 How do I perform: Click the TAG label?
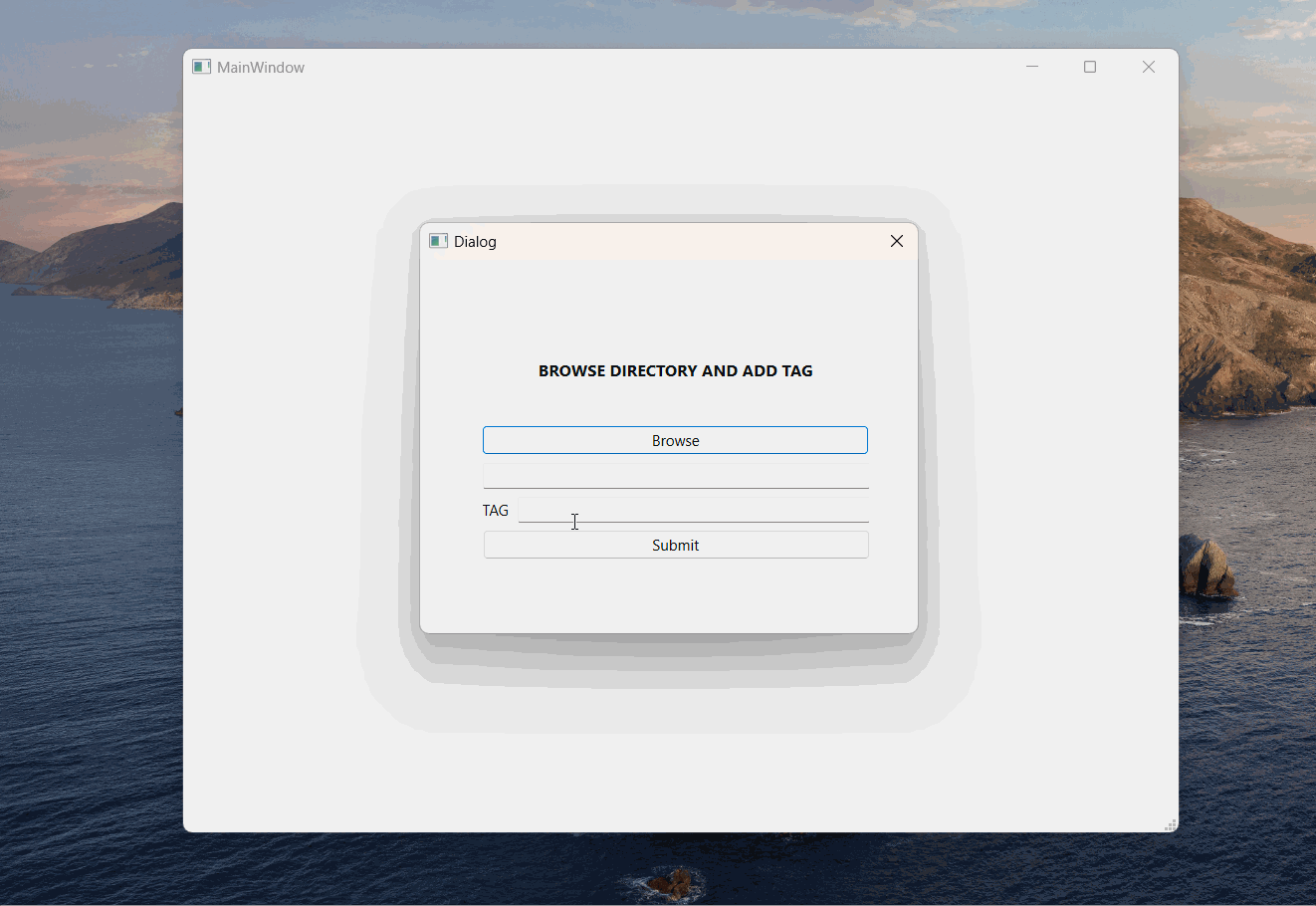[x=496, y=510]
